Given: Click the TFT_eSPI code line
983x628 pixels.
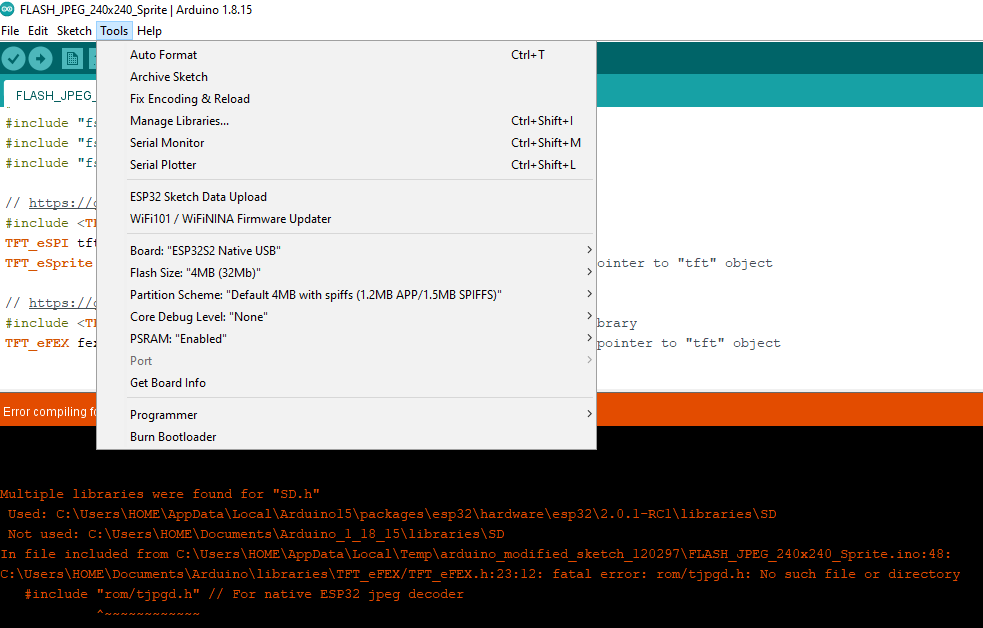Looking at the screenshot, I should (51, 243).
